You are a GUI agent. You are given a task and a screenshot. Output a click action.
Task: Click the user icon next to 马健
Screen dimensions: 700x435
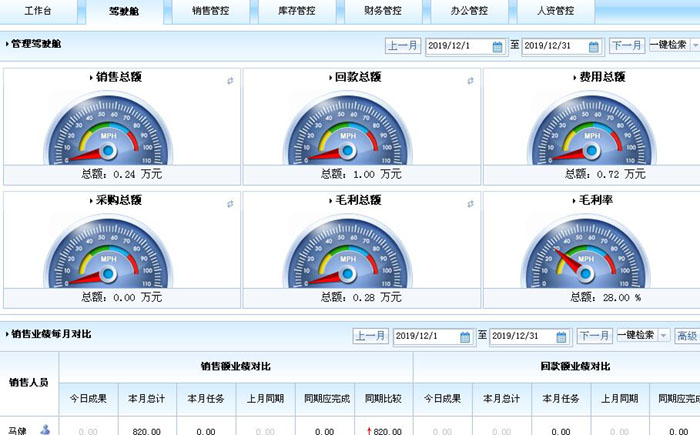pos(45,430)
